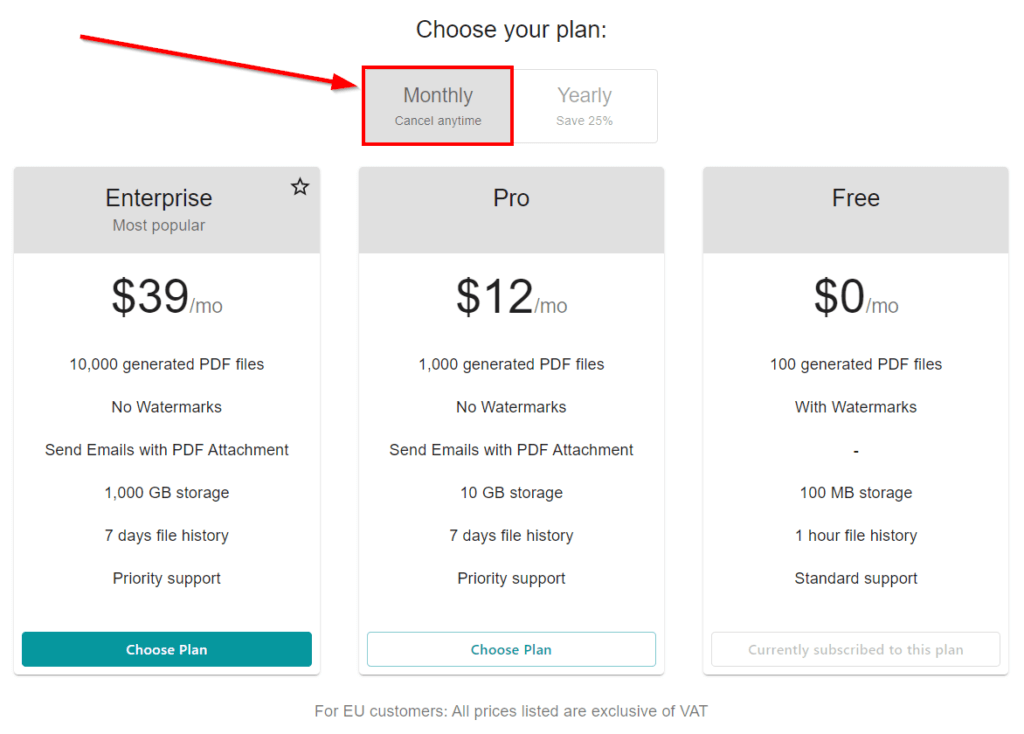Viewport: 1024px width, 734px height.
Task: Click the Pro plan header
Action: click(511, 199)
